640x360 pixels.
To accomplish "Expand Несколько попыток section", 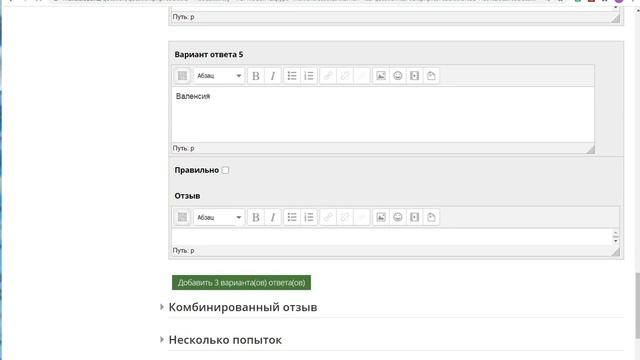I will pos(225,340).
